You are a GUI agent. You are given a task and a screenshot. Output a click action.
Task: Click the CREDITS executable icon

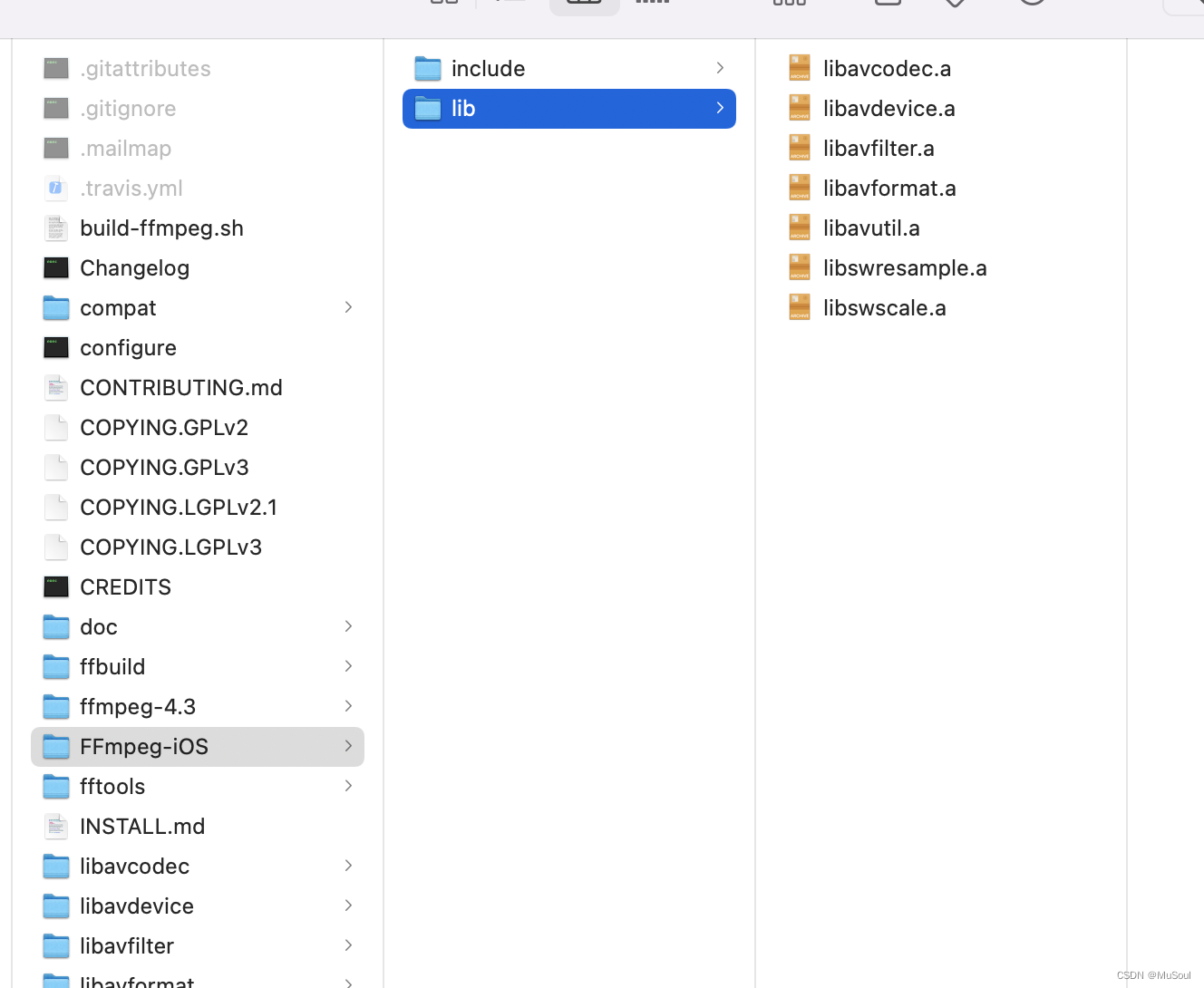[56, 586]
